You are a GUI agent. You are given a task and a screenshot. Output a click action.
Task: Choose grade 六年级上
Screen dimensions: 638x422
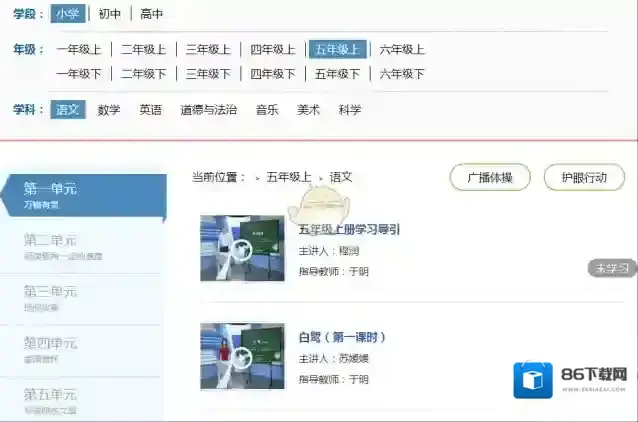(x=402, y=50)
